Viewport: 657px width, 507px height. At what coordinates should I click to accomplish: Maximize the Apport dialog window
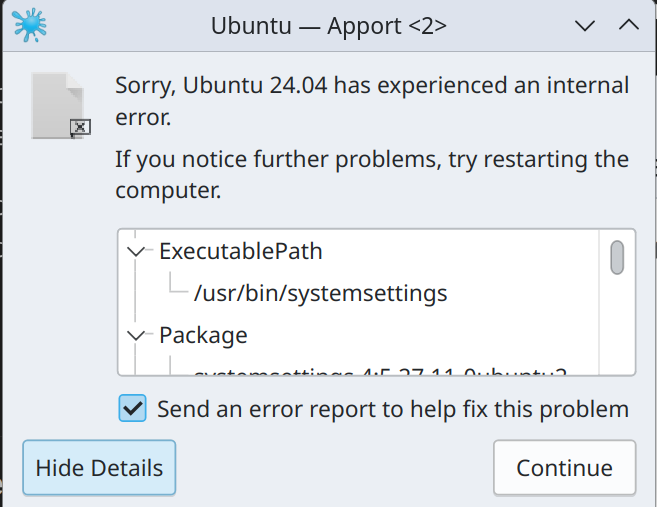(629, 25)
